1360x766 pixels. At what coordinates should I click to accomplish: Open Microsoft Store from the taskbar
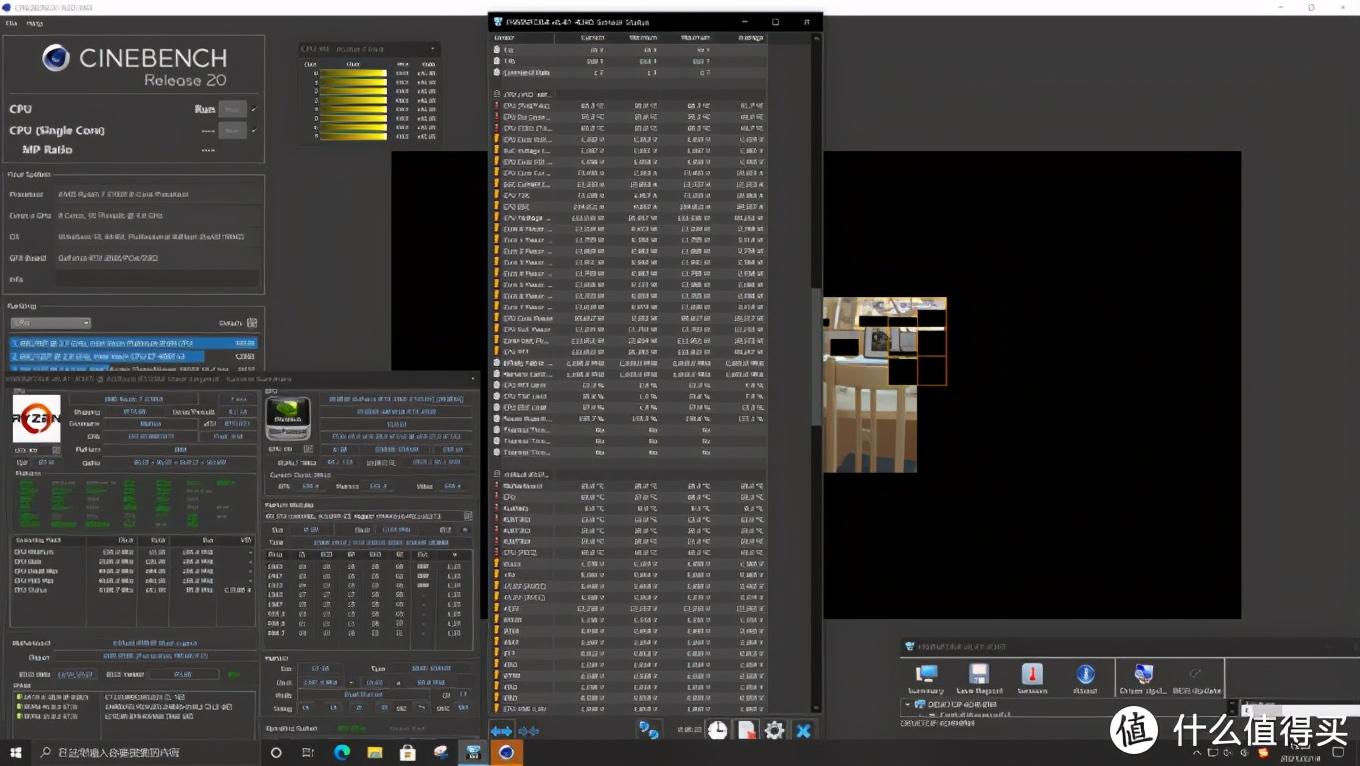[x=408, y=752]
